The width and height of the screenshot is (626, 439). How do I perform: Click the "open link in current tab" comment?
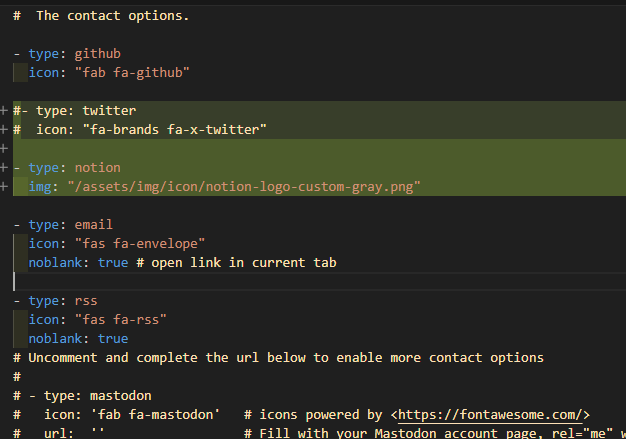[x=235, y=263]
